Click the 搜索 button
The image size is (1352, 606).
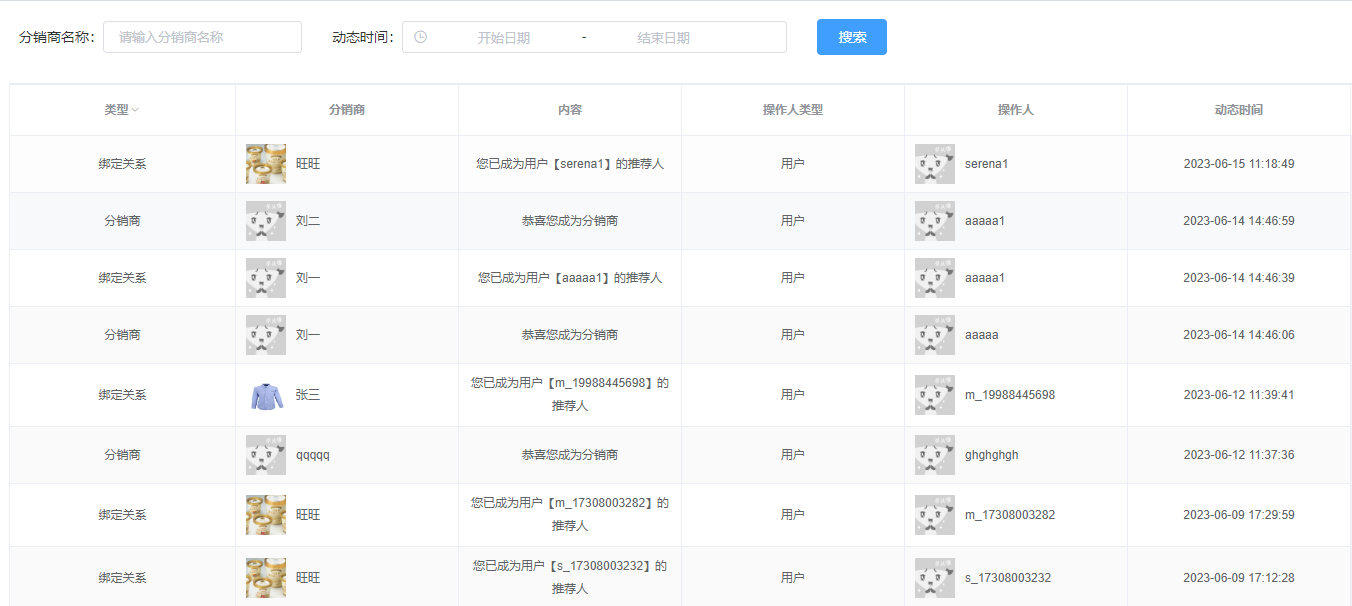pos(852,37)
